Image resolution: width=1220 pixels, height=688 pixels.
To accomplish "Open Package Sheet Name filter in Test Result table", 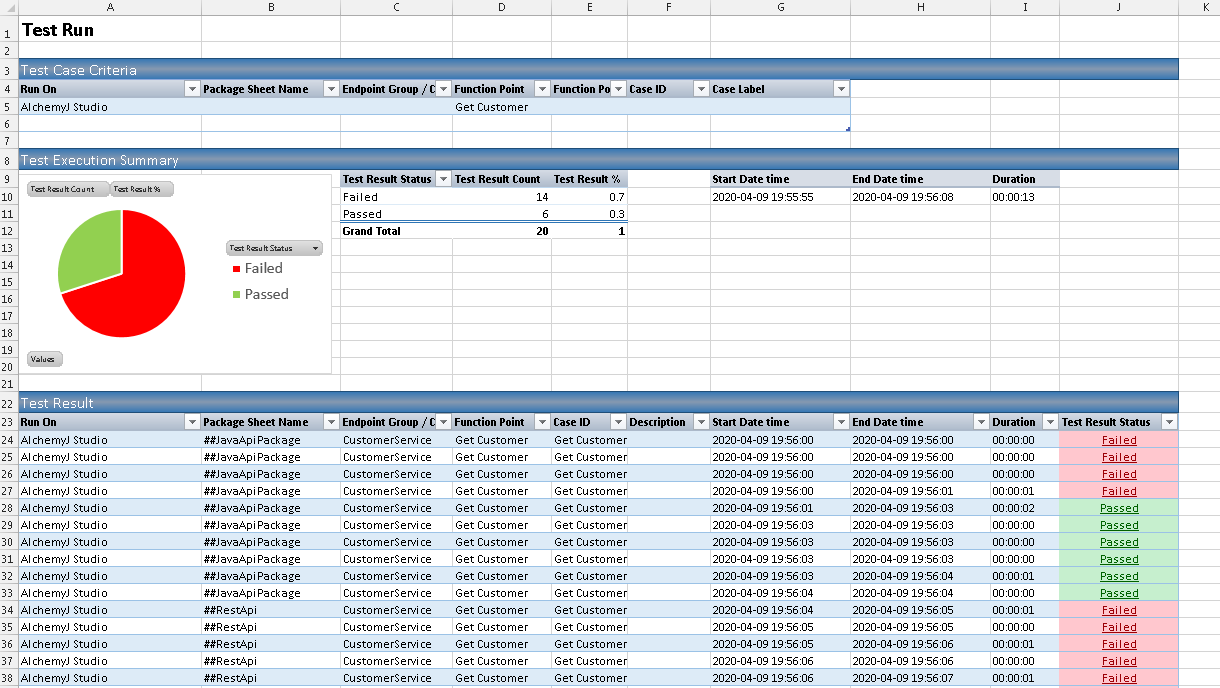I will pyautogui.click(x=331, y=422).
